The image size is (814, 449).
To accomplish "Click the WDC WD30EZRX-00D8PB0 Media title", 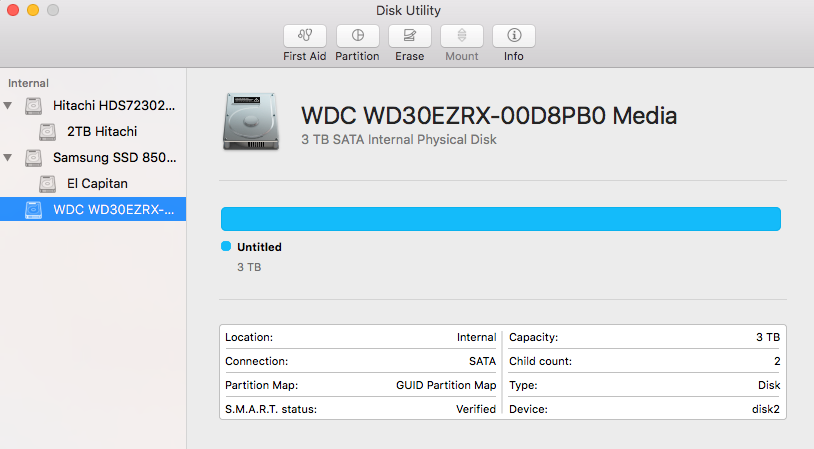I will 489,116.
